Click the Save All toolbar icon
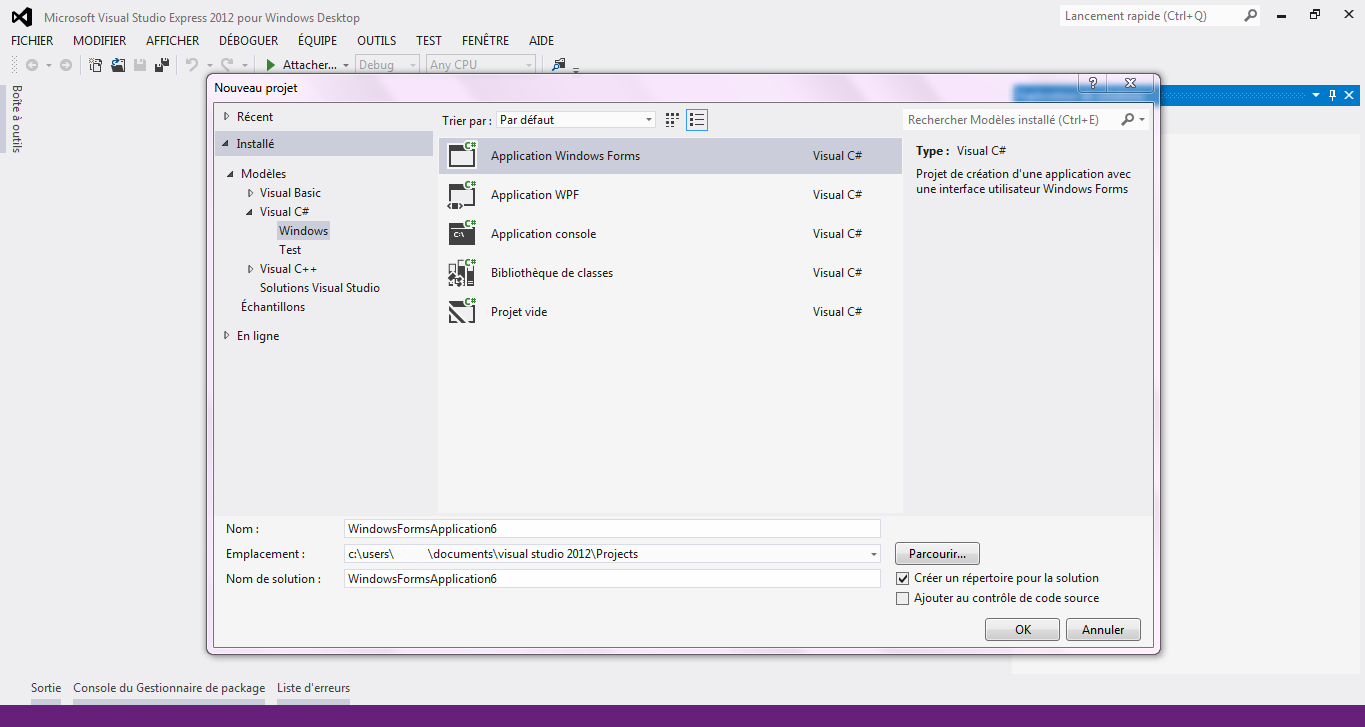The height and width of the screenshot is (727, 1365). coord(162,65)
